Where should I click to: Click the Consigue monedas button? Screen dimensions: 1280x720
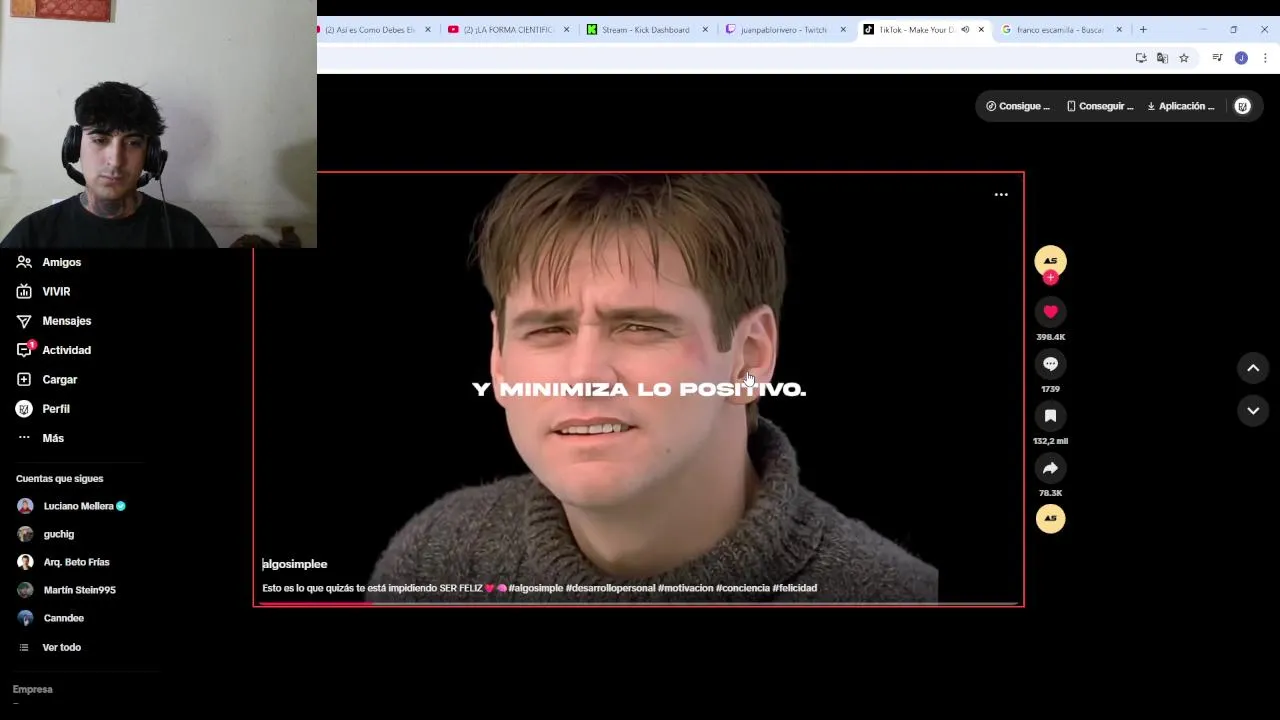(1018, 106)
